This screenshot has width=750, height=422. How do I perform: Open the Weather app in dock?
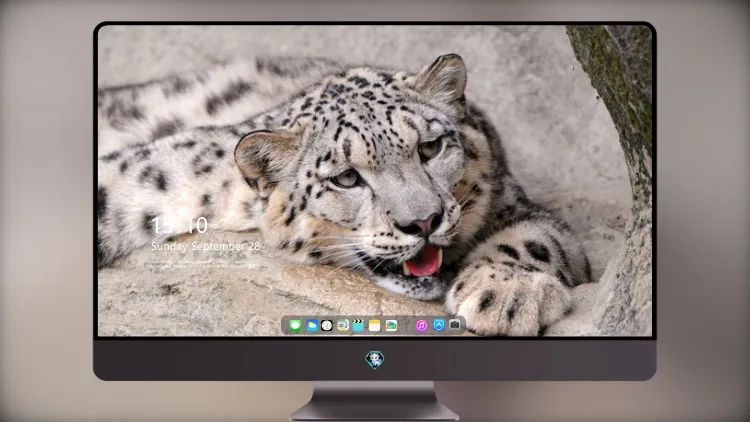(x=311, y=326)
